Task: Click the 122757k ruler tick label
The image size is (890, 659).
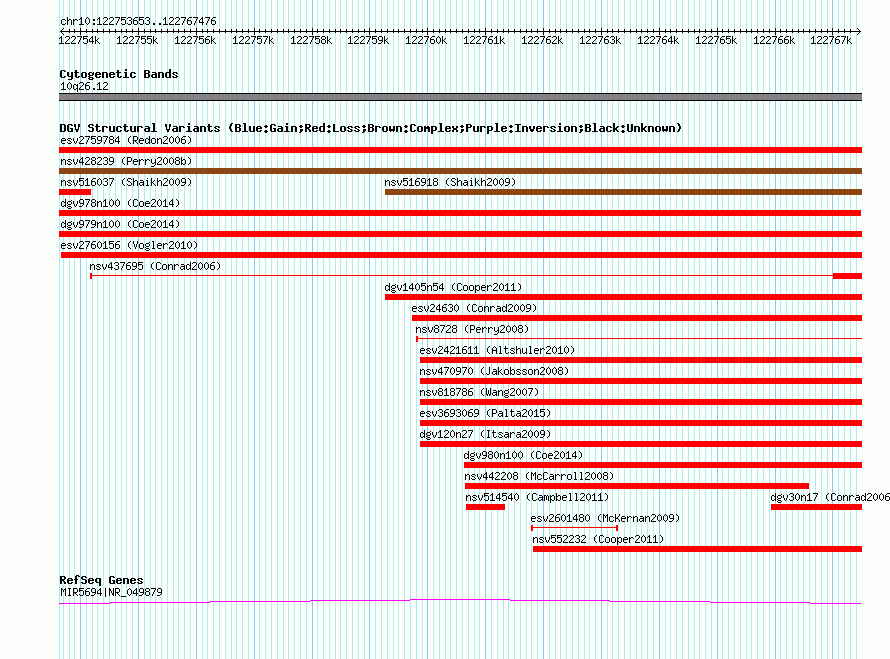Action: pos(253,40)
